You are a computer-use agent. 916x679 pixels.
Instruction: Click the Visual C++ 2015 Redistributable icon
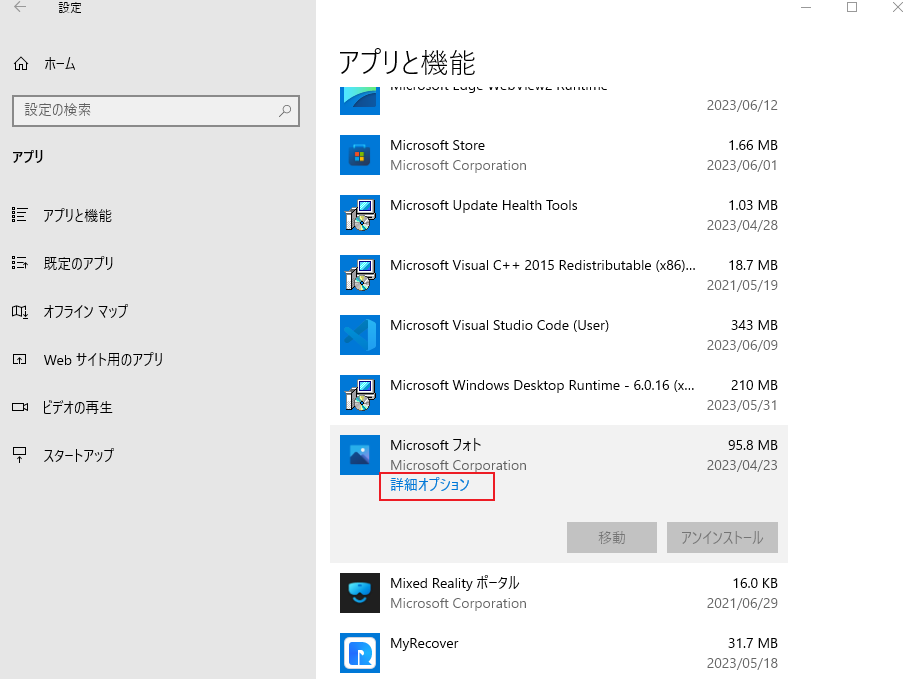[360, 275]
